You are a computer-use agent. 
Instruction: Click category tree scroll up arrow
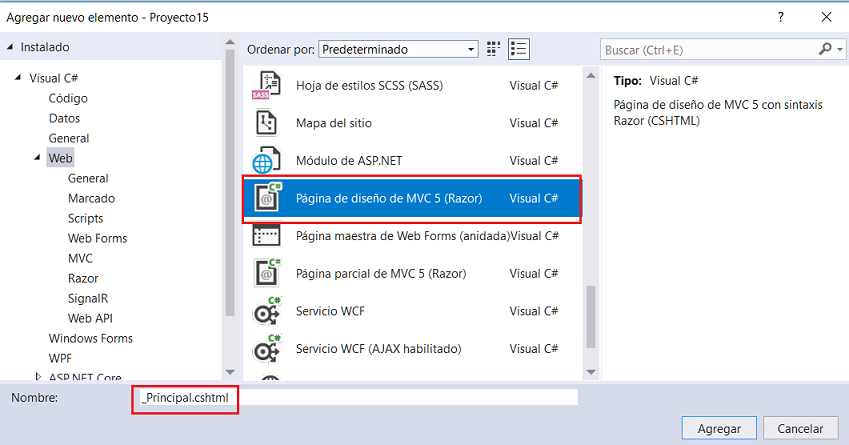(230, 42)
